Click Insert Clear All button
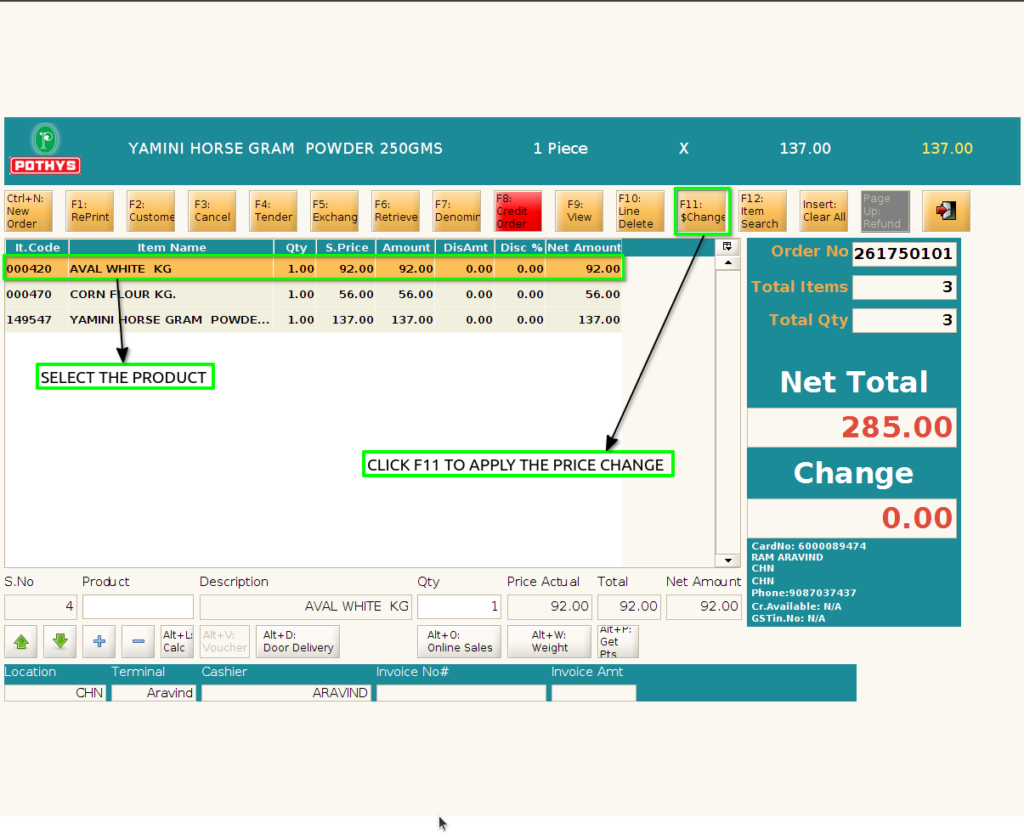 [824, 211]
